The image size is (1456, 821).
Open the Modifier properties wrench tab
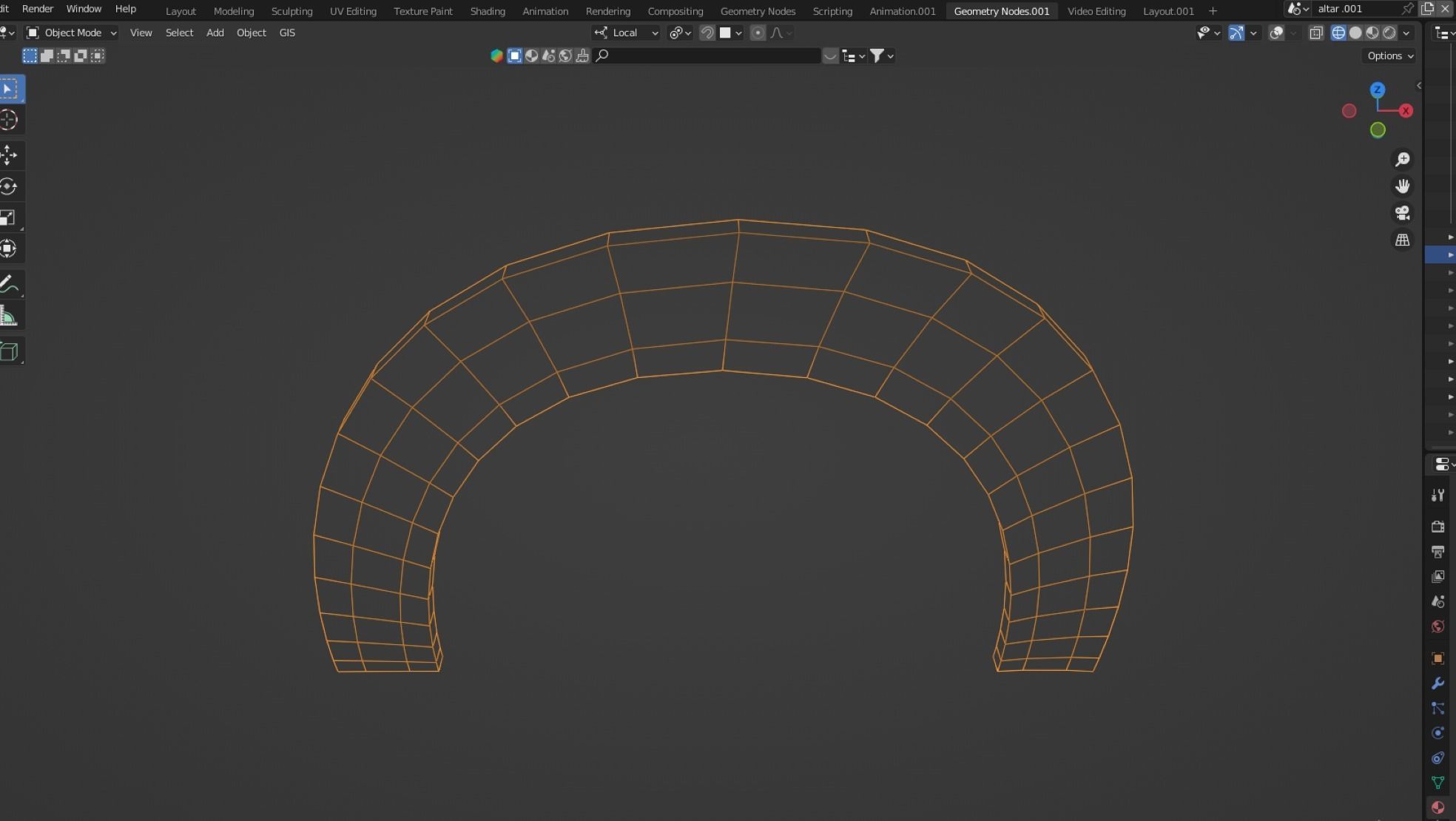1438,683
